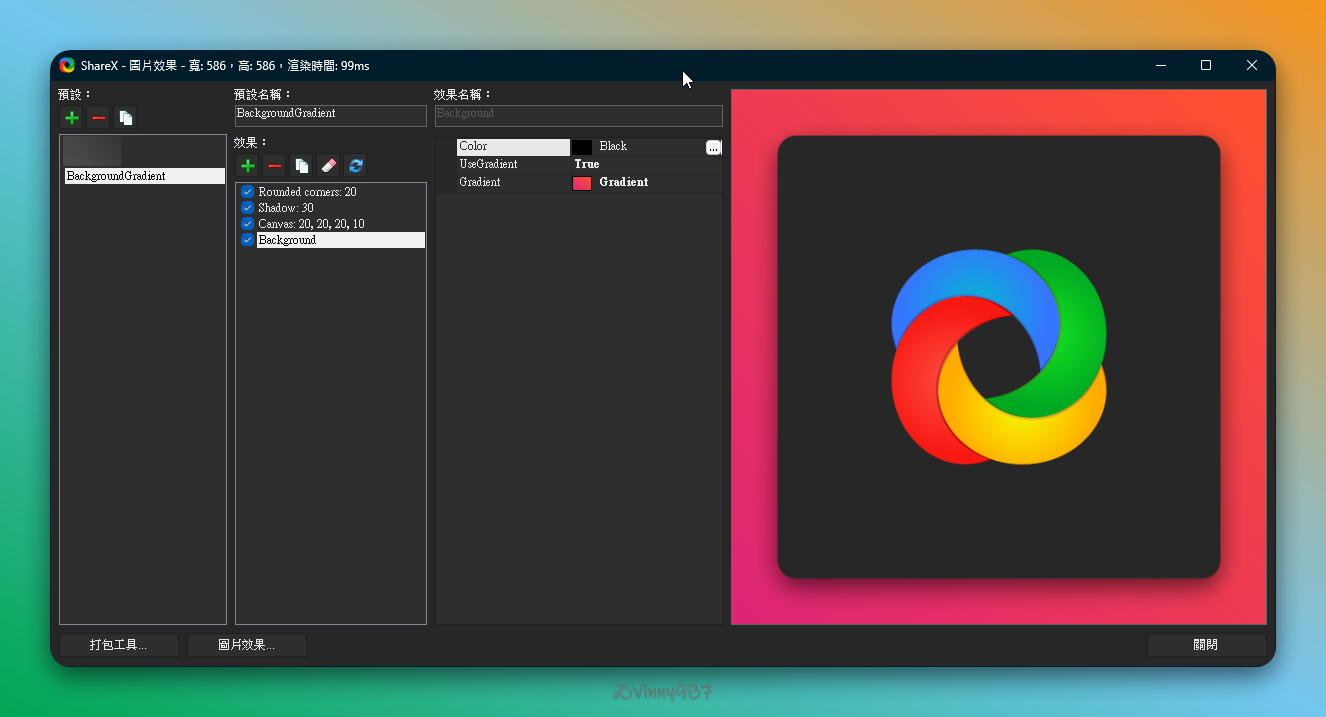The image size is (1326, 717).
Task: Add a new effect with green plus
Action: pyautogui.click(x=248, y=166)
